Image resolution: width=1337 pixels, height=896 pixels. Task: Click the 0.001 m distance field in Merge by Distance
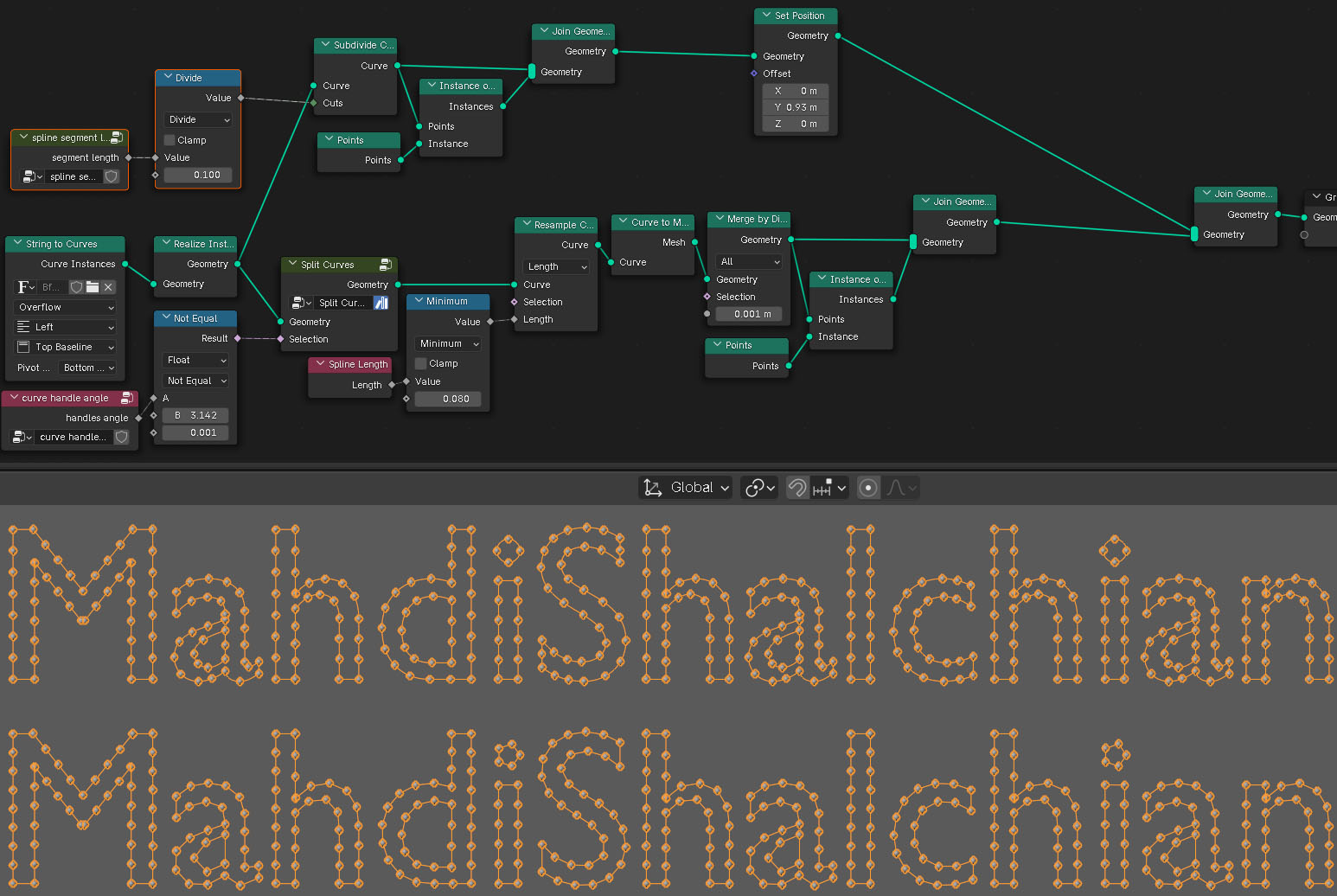pos(749,314)
